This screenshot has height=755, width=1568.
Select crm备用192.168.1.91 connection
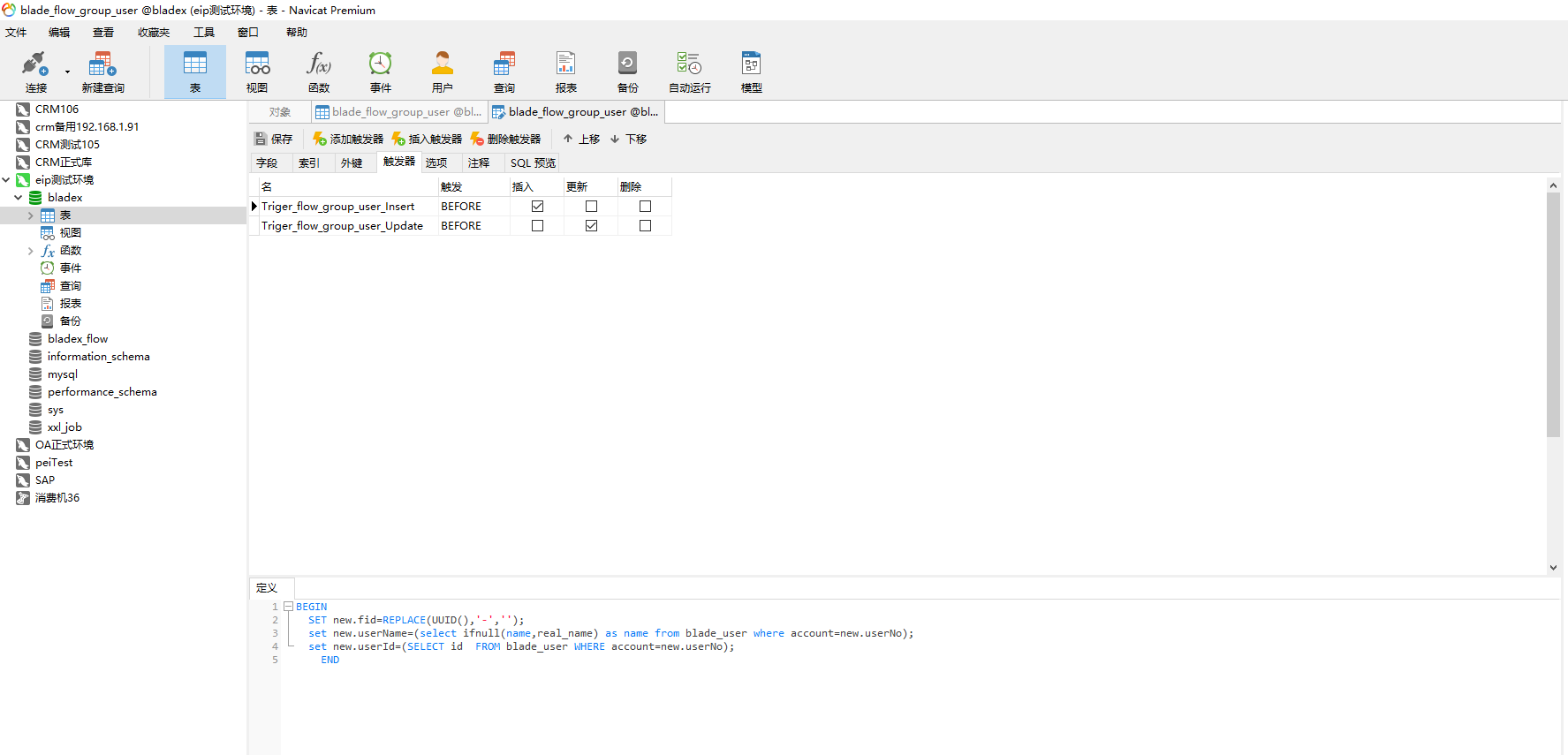pos(87,126)
